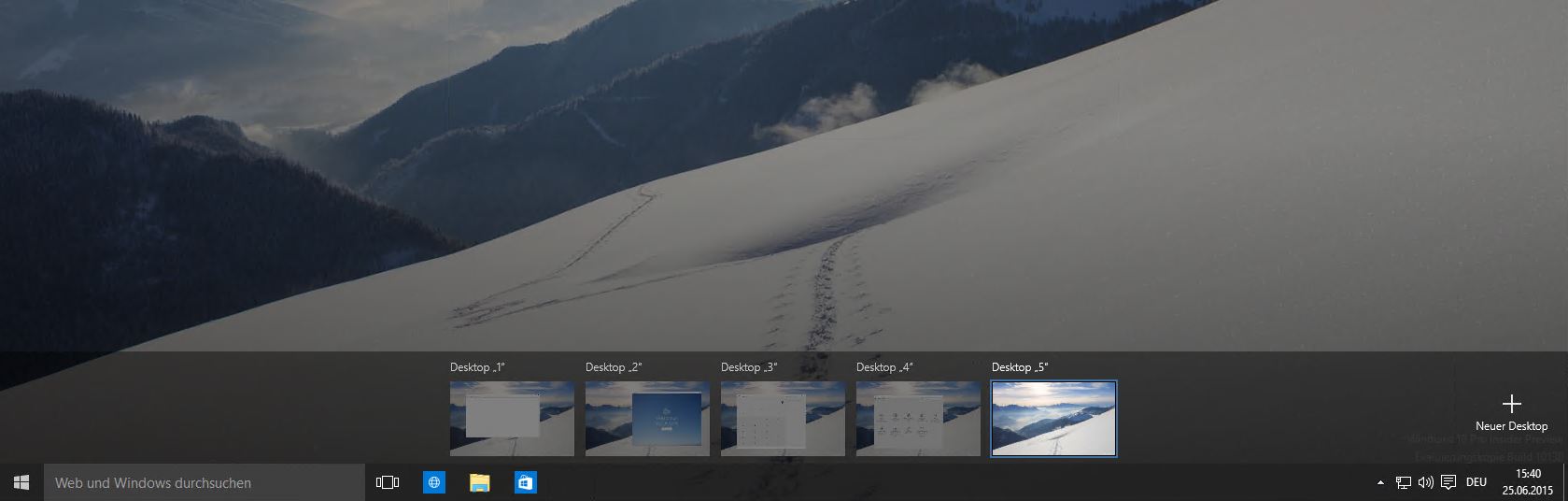Click the Task View taskbar button
The image size is (1568, 501).
click(x=387, y=482)
